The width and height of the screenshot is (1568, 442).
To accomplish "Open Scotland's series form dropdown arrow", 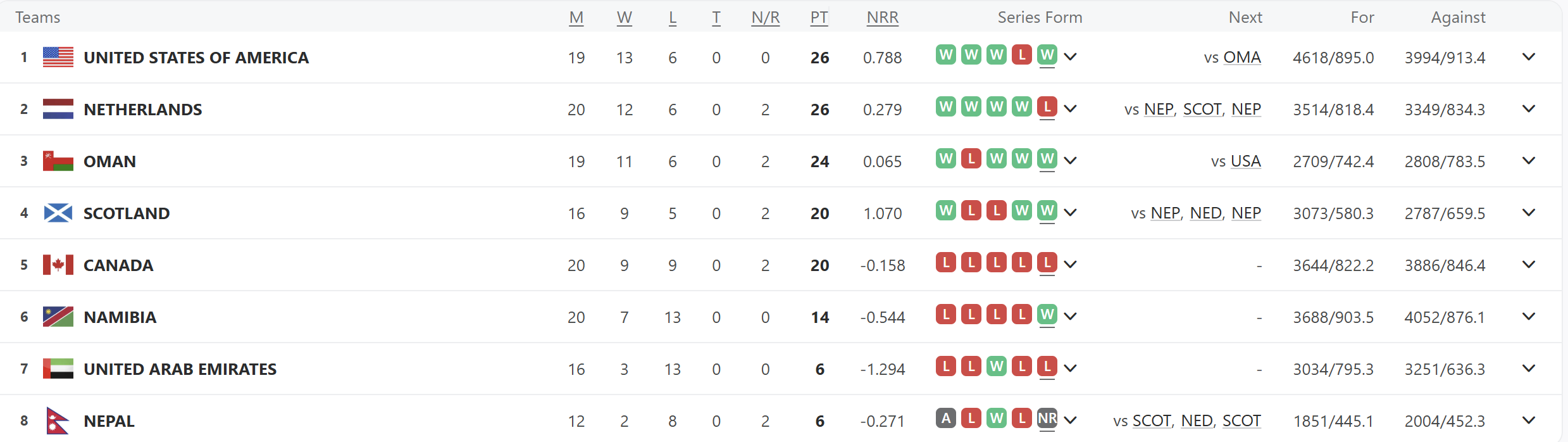I will [x=1071, y=213].
